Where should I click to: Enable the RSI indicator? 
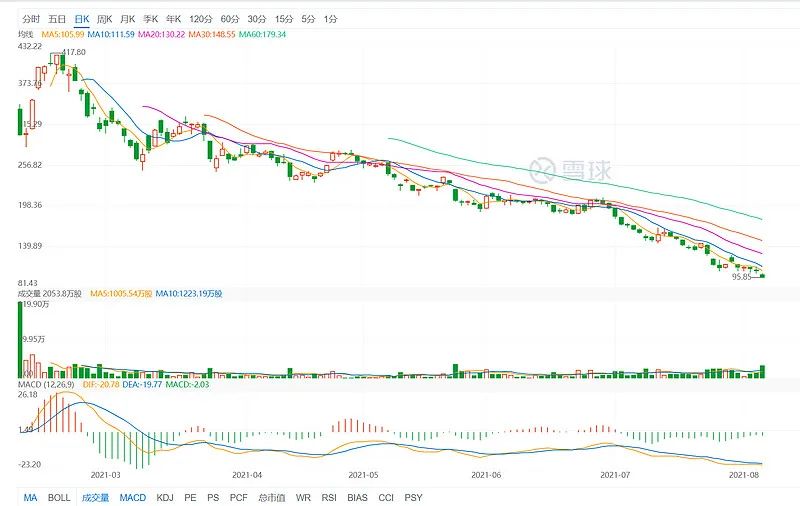pyautogui.click(x=327, y=497)
